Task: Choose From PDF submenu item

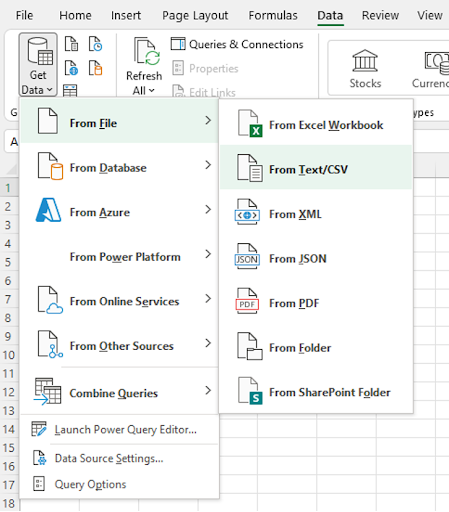Action: tap(316, 301)
